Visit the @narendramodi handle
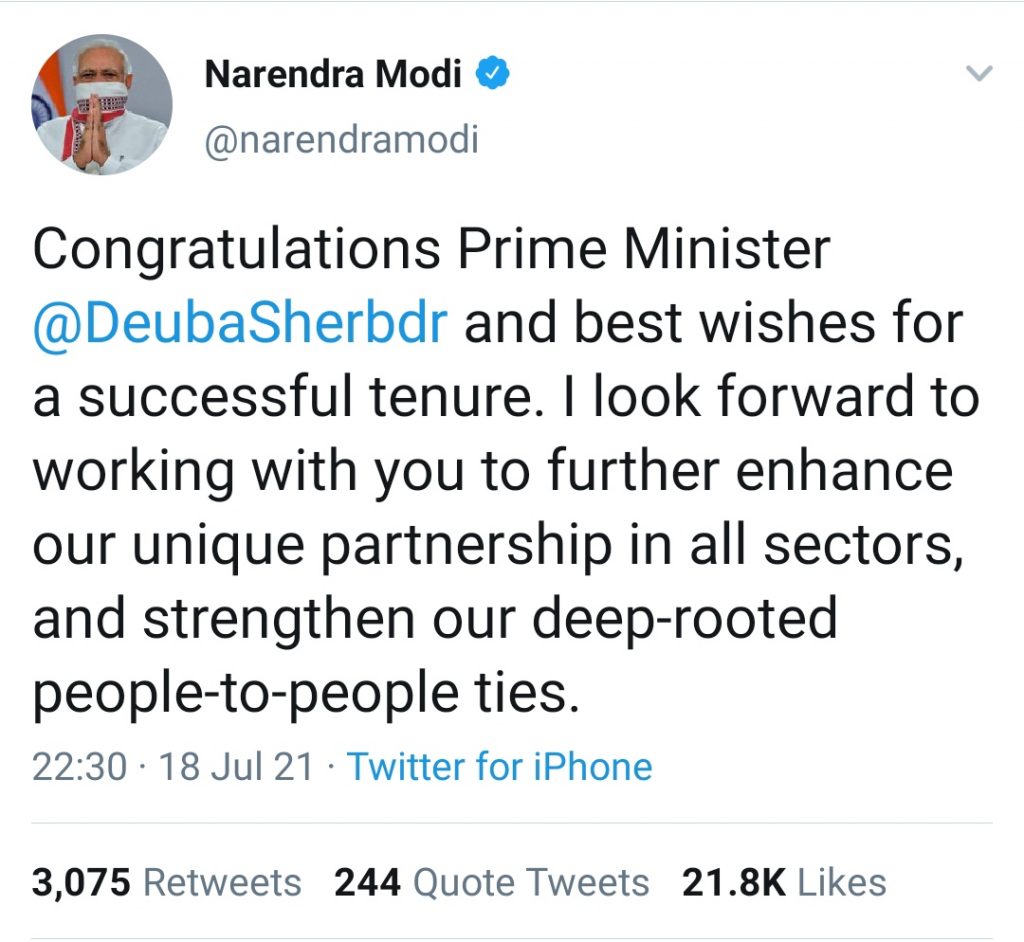1024x942 pixels. (342, 139)
